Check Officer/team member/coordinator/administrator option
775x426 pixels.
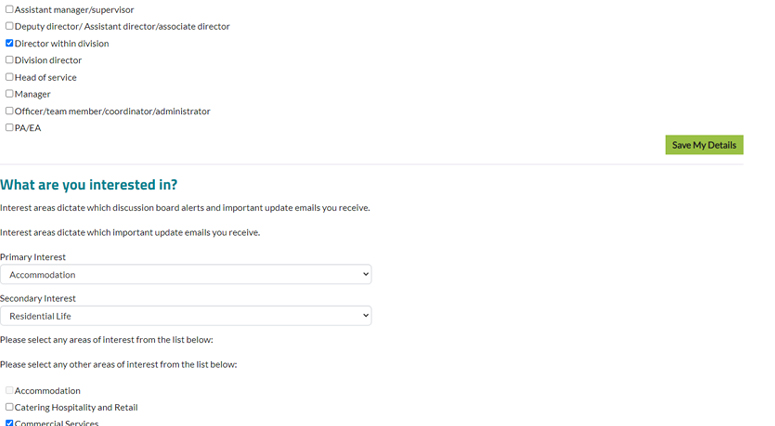click(9, 111)
